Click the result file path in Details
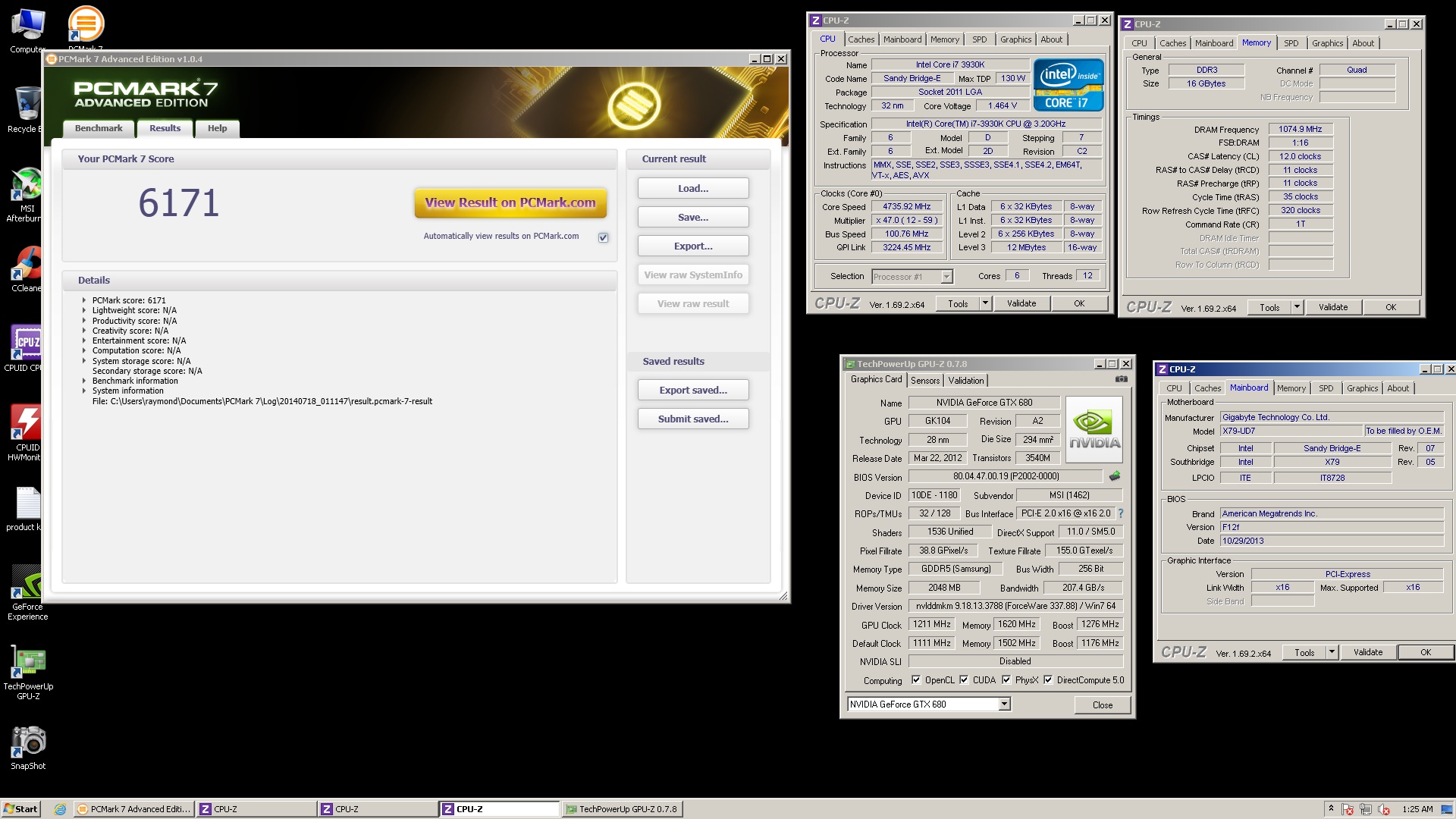The image size is (1456, 819). click(262, 401)
